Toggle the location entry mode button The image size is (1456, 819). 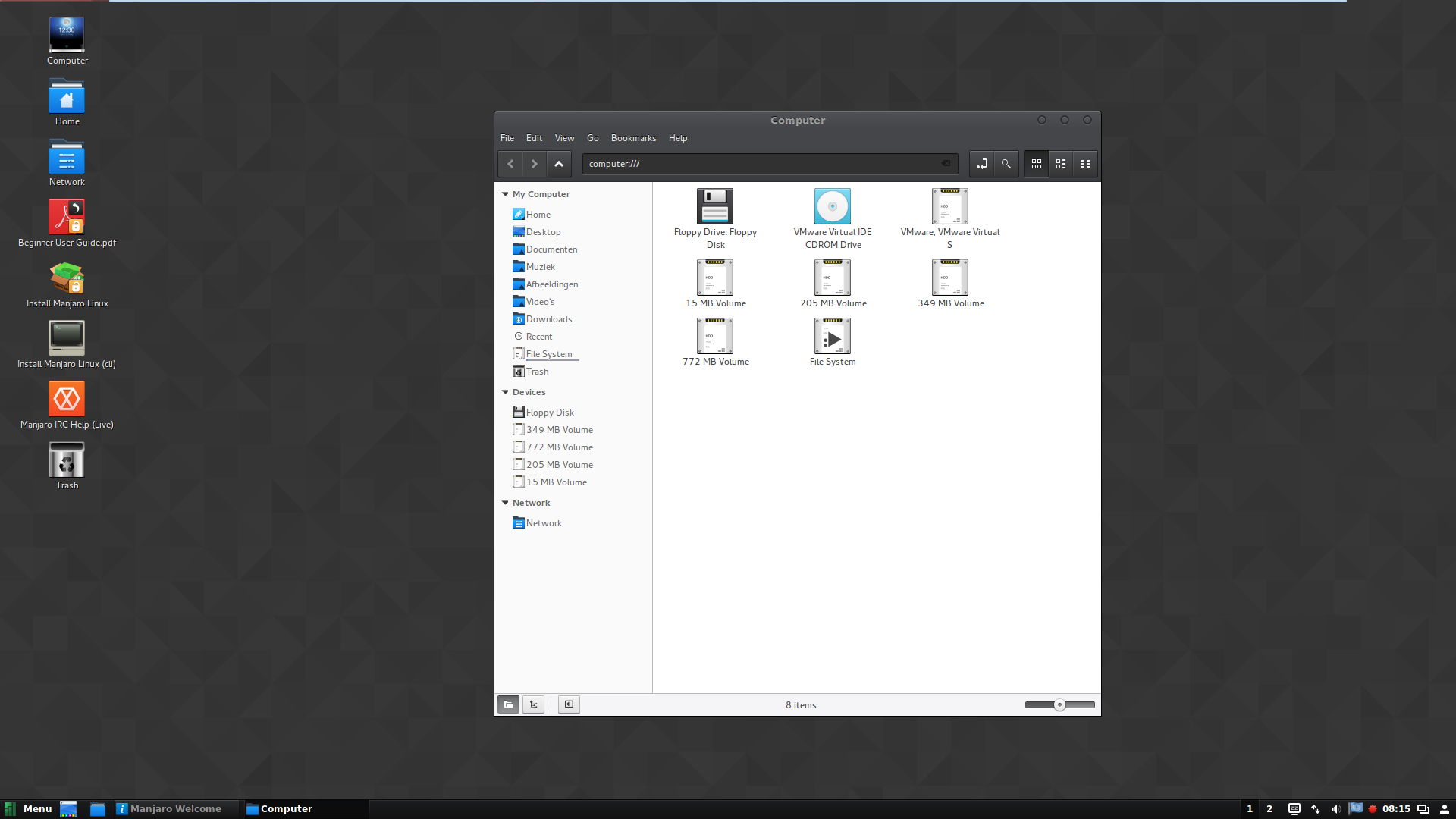pyautogui.click(x=982, y=164)
